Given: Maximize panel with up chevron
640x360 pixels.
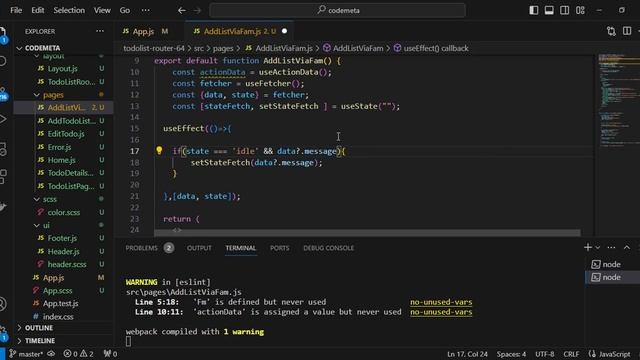Looking at the screenshot, I should click(x=627, y=247).
